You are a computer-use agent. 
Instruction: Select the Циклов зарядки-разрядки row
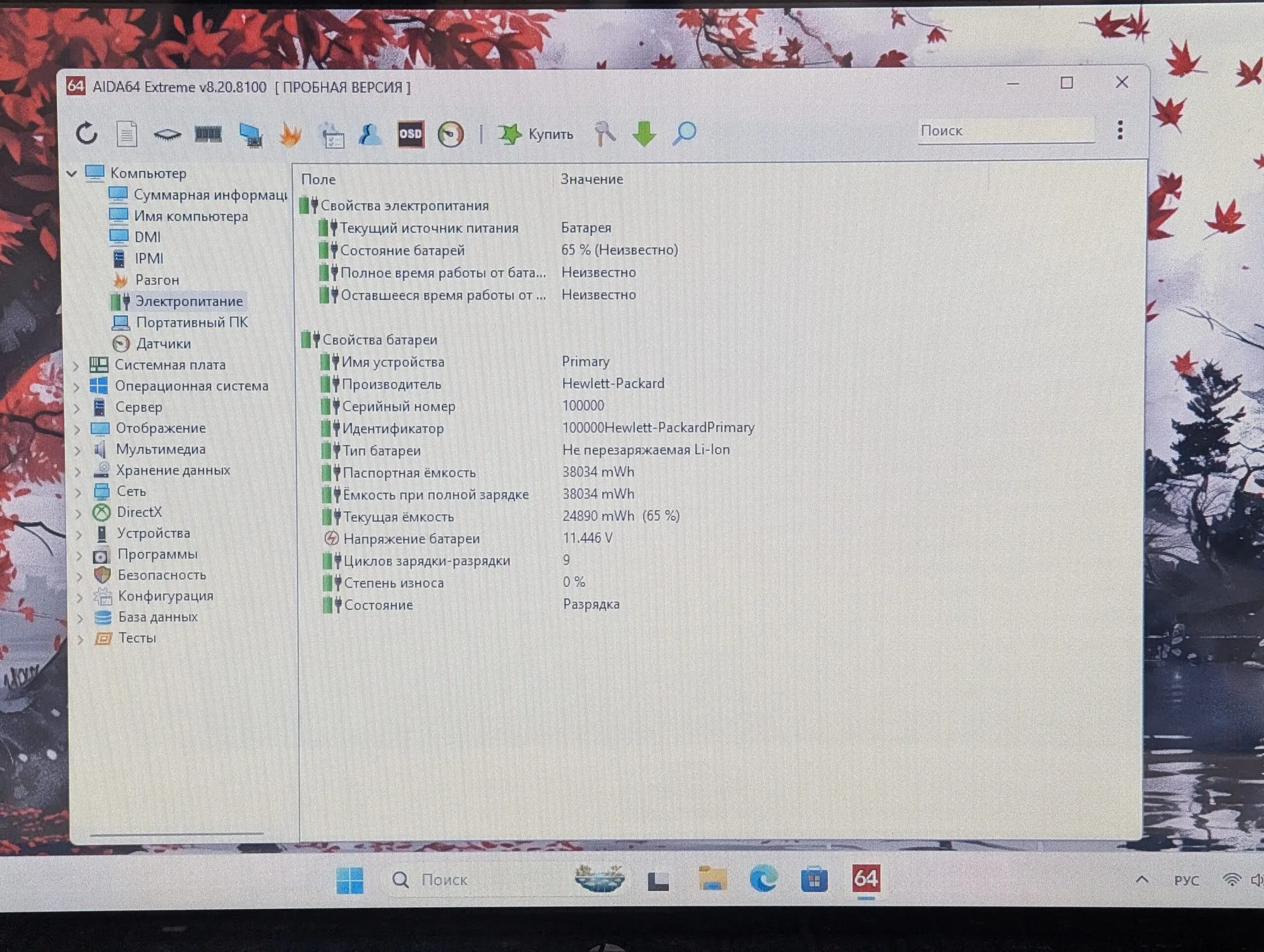pos(447,561)
